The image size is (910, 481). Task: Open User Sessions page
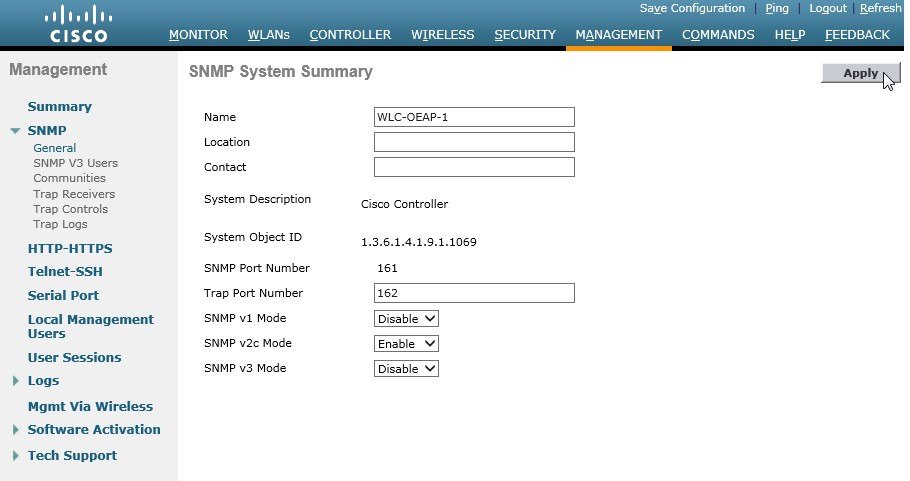74,357
